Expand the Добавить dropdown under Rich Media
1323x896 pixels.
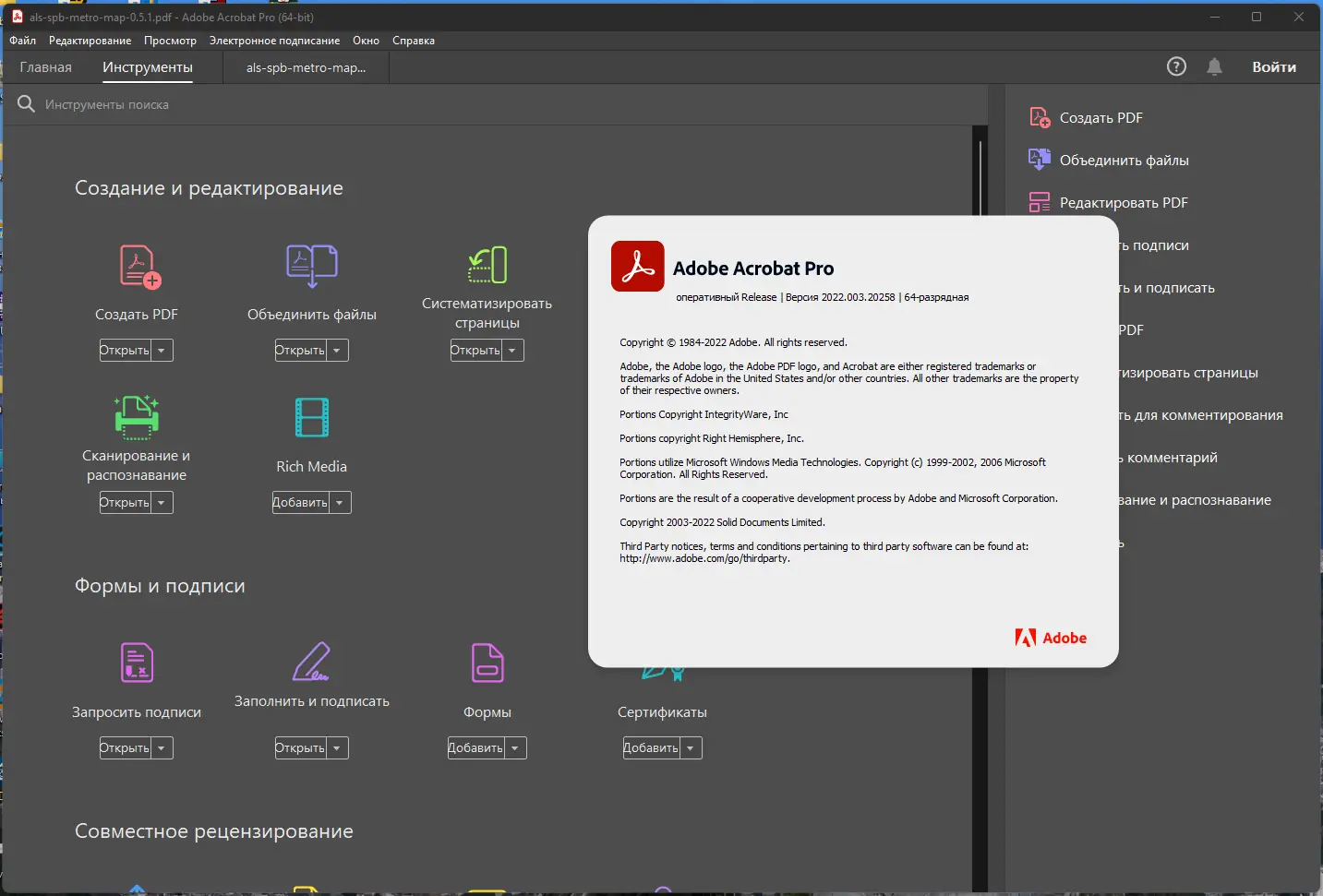(x=339, y=502)
